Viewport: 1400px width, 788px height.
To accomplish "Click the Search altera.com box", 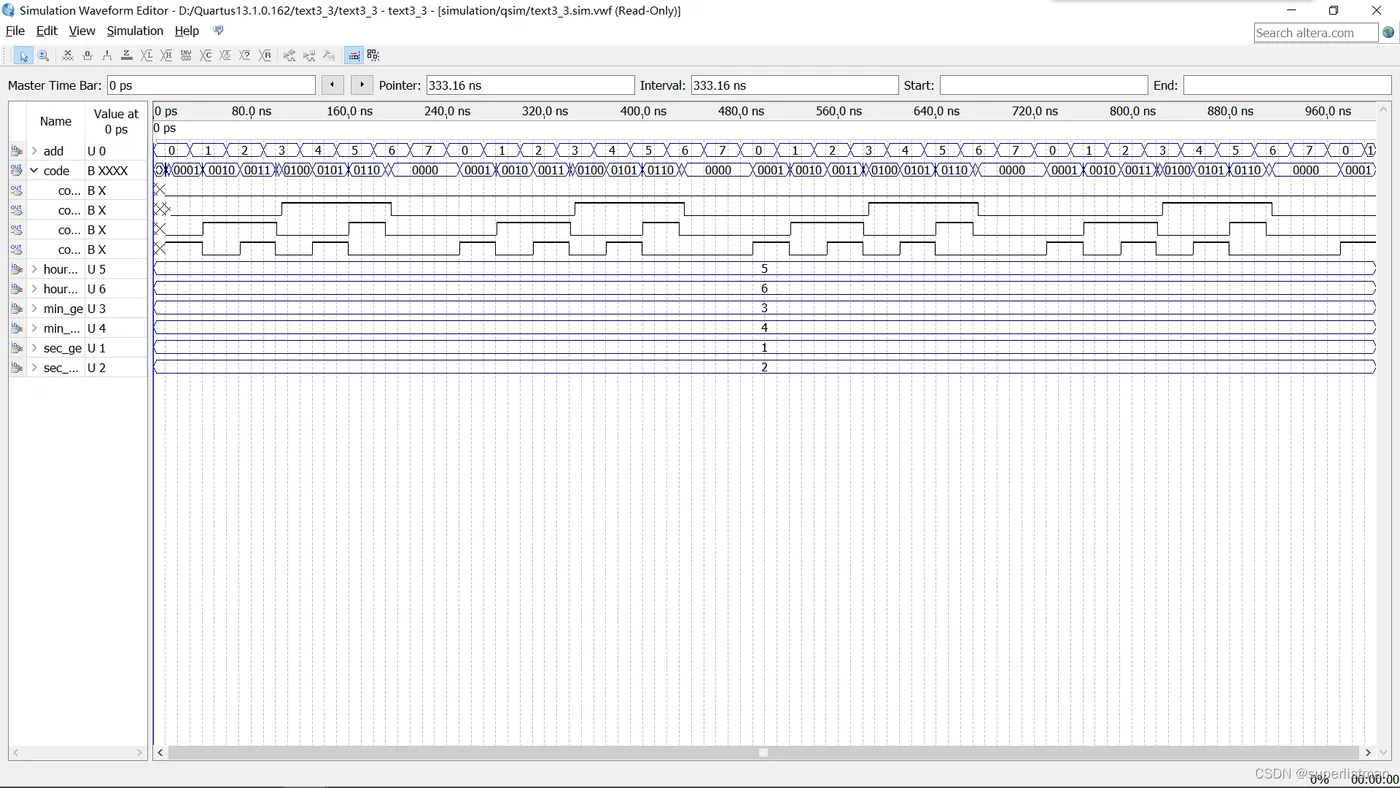I will [1316, 33].
